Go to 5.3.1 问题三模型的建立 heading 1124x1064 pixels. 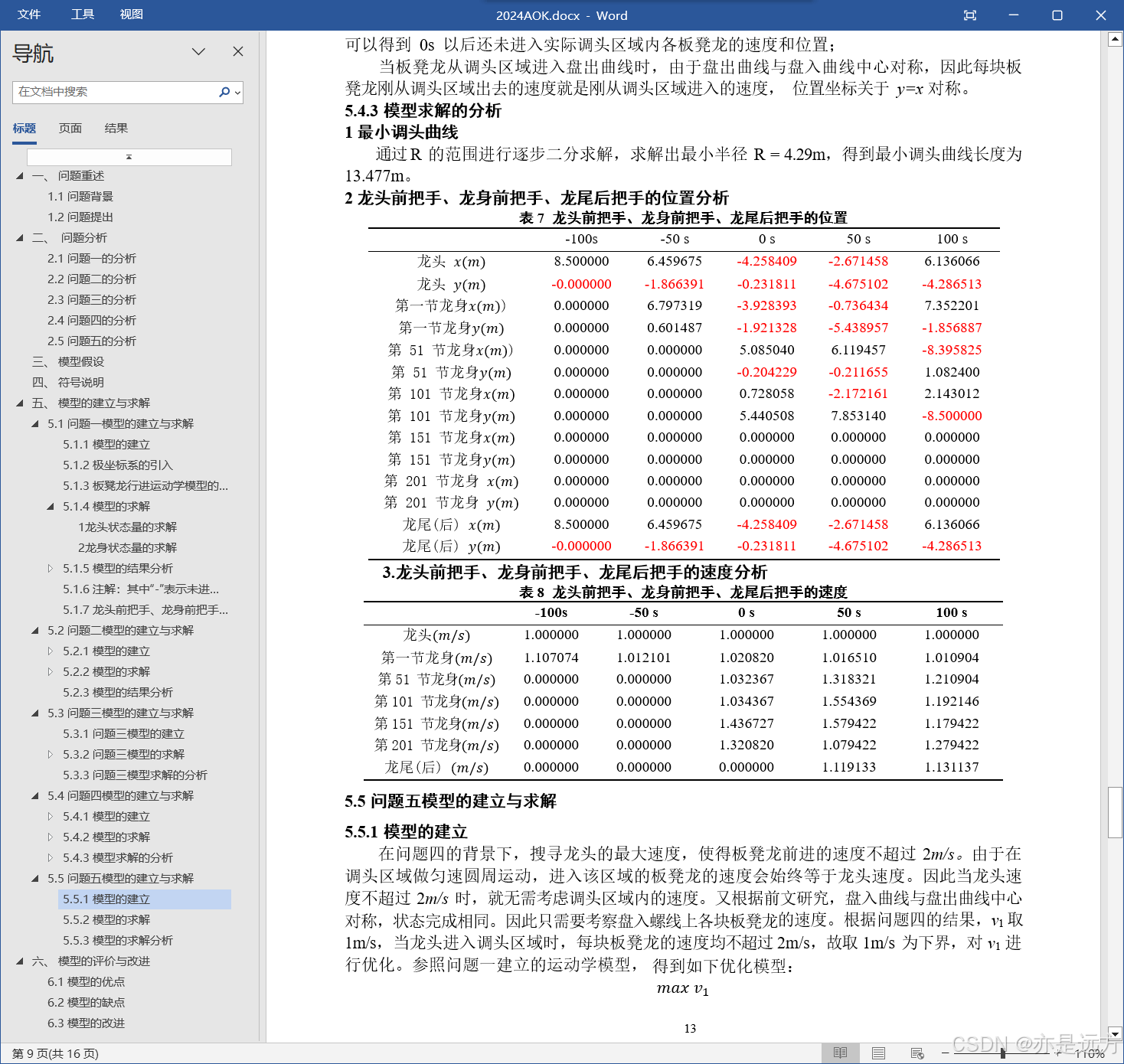click(123, 734)
